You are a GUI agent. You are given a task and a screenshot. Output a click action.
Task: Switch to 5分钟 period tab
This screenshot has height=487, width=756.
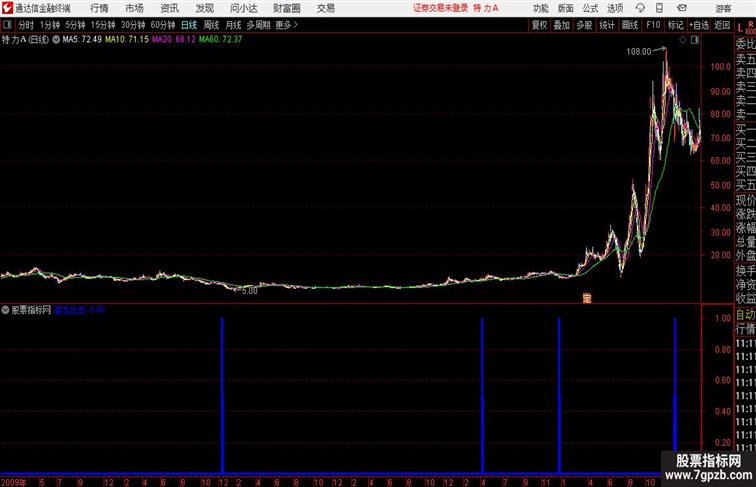75,25
